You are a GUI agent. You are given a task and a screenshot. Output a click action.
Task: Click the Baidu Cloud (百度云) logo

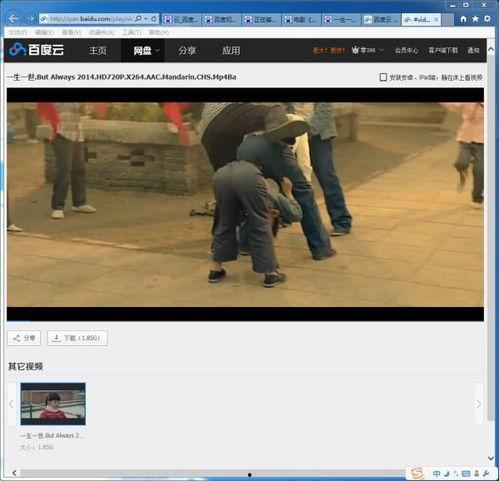(x=36, y=50)
